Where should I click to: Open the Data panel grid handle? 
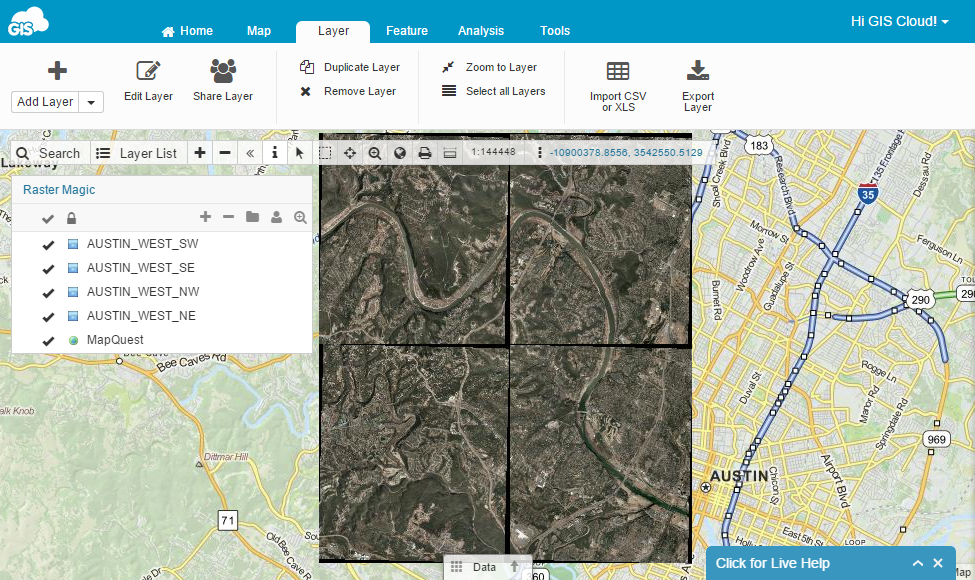tap(456, 567)
